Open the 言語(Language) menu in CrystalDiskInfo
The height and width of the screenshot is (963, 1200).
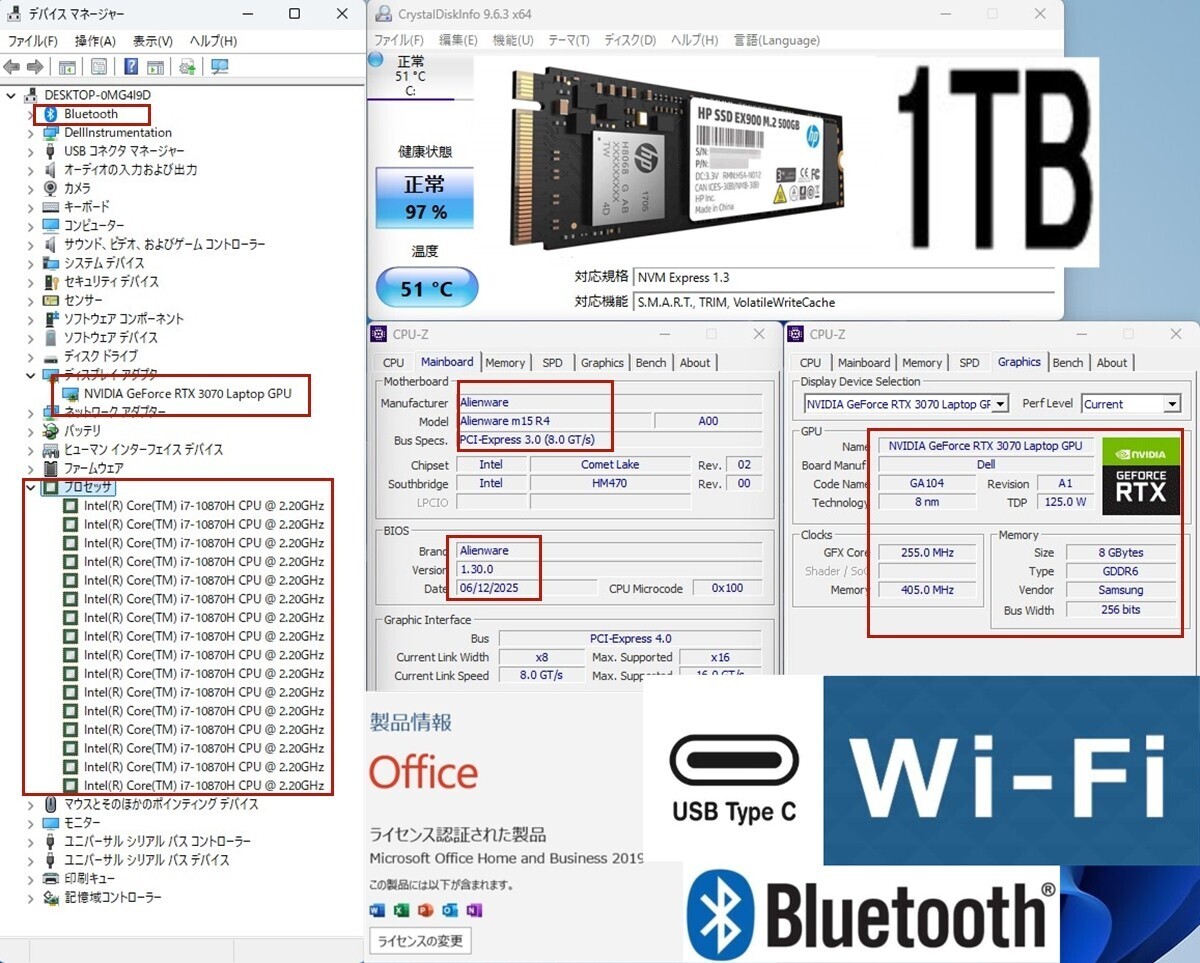(777, 40)
